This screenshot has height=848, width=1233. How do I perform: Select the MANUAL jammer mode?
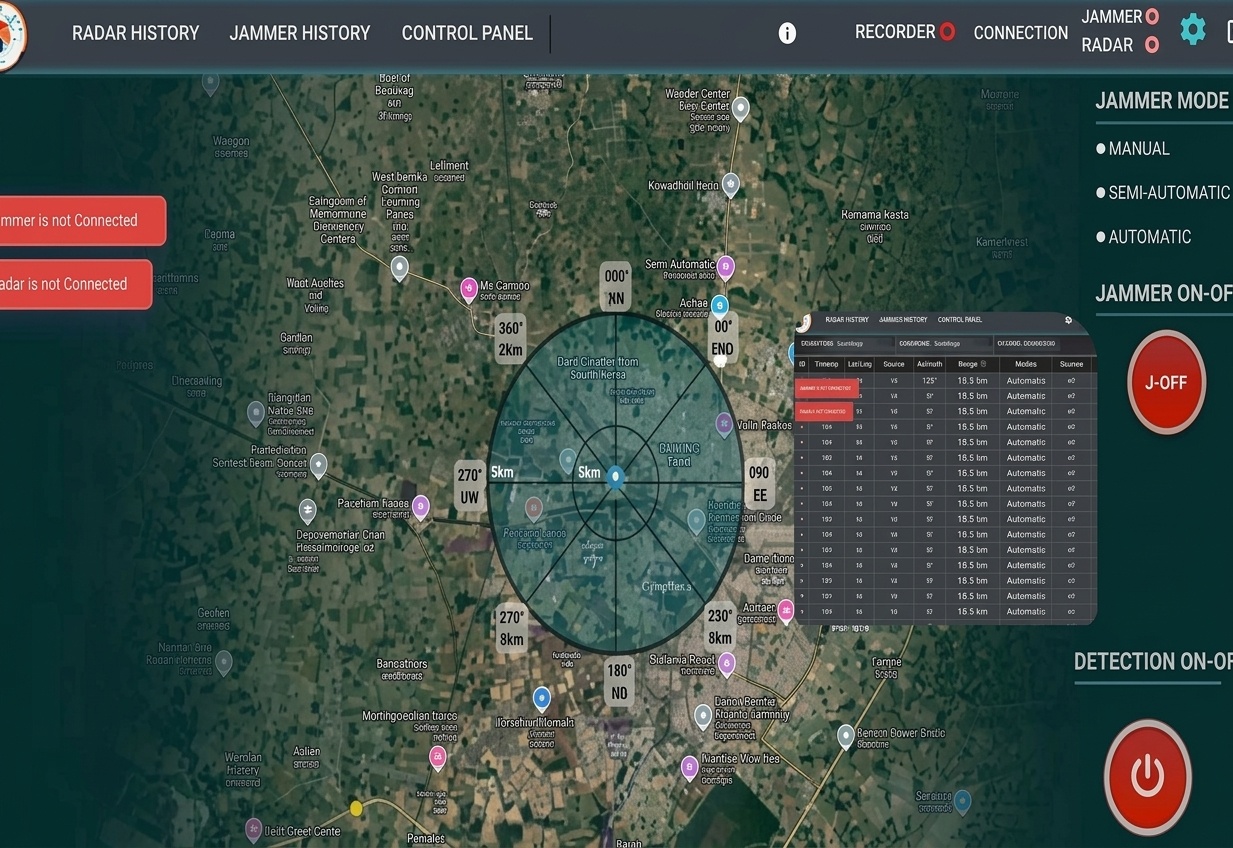[1133, 149]
